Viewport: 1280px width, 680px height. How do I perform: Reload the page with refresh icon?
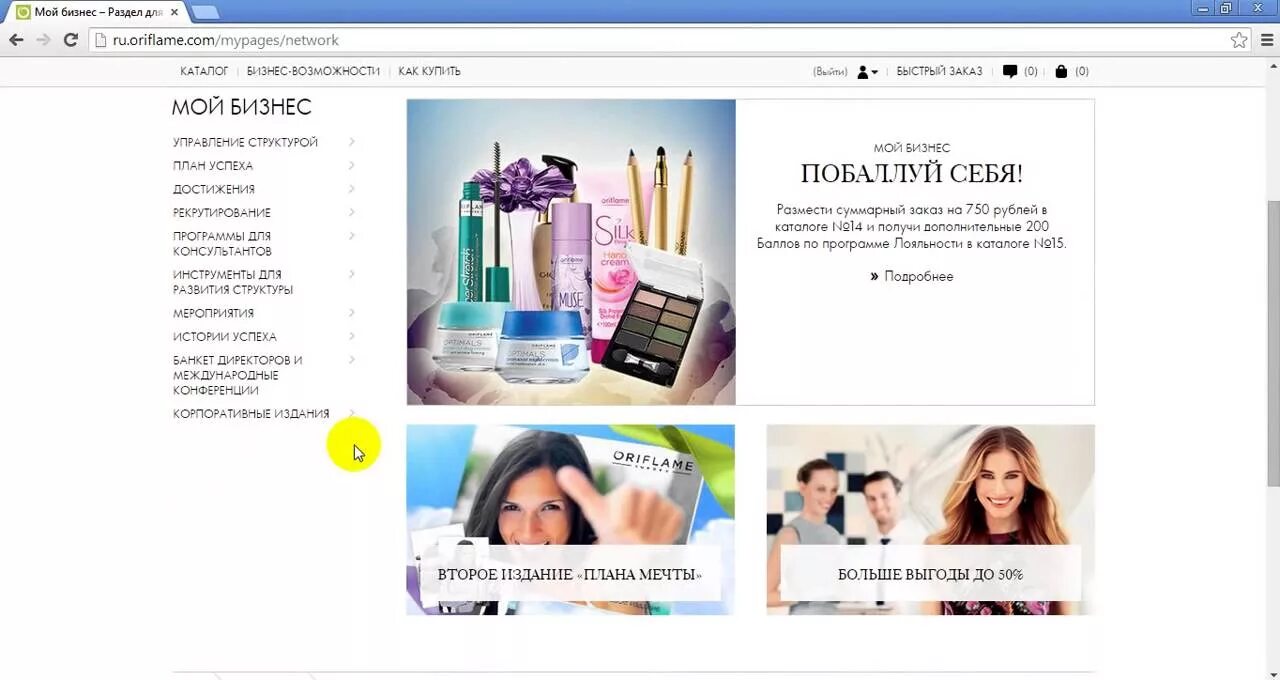tap(70, 40)
